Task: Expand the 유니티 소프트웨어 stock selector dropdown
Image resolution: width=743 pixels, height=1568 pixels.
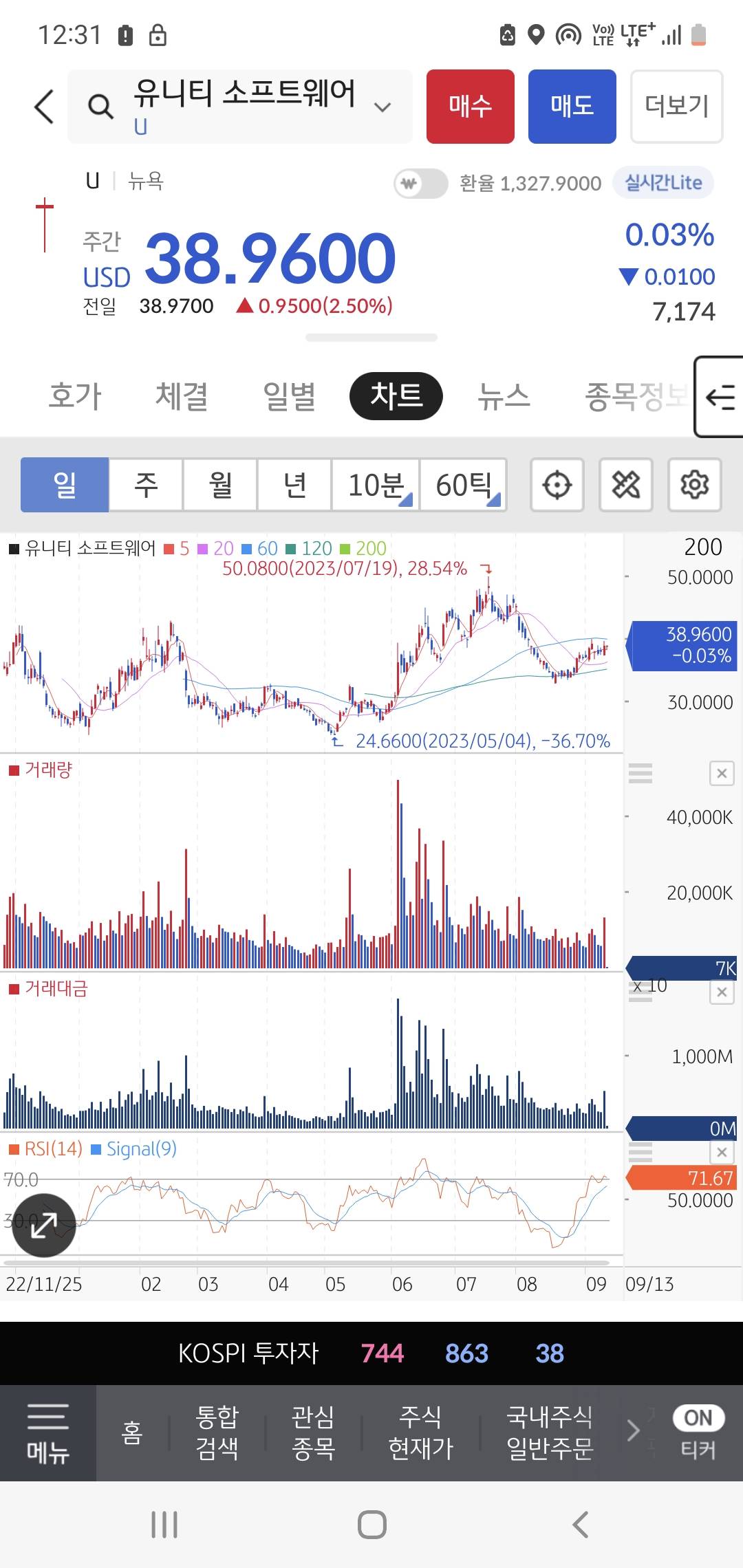Action: pos(383,107)
